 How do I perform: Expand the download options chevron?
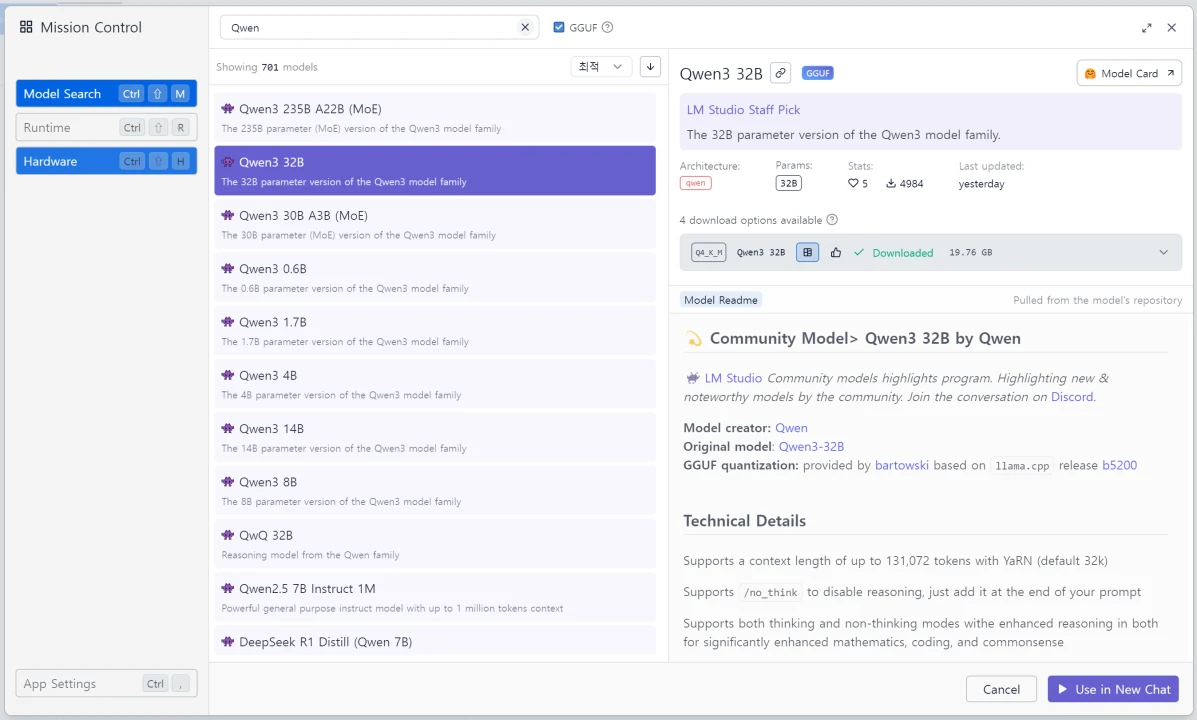click(1163, 252)
